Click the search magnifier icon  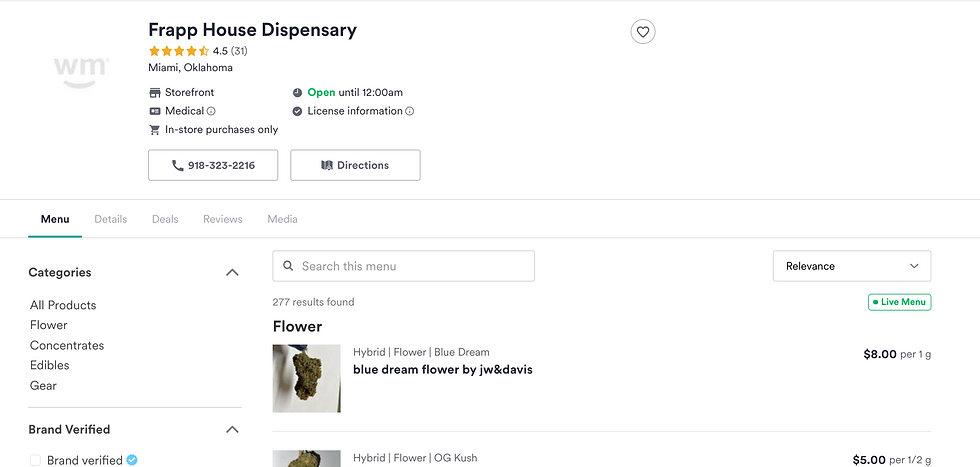tap(288, 266)
